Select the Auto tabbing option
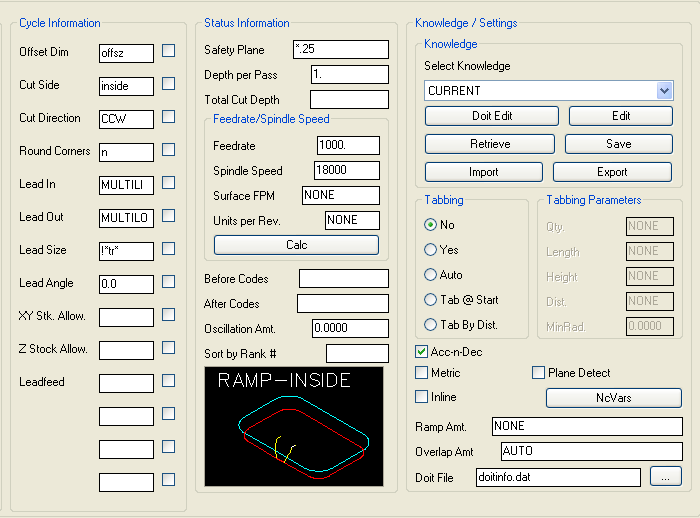Viewport: 700px width, 518px height. coord(430,275)
